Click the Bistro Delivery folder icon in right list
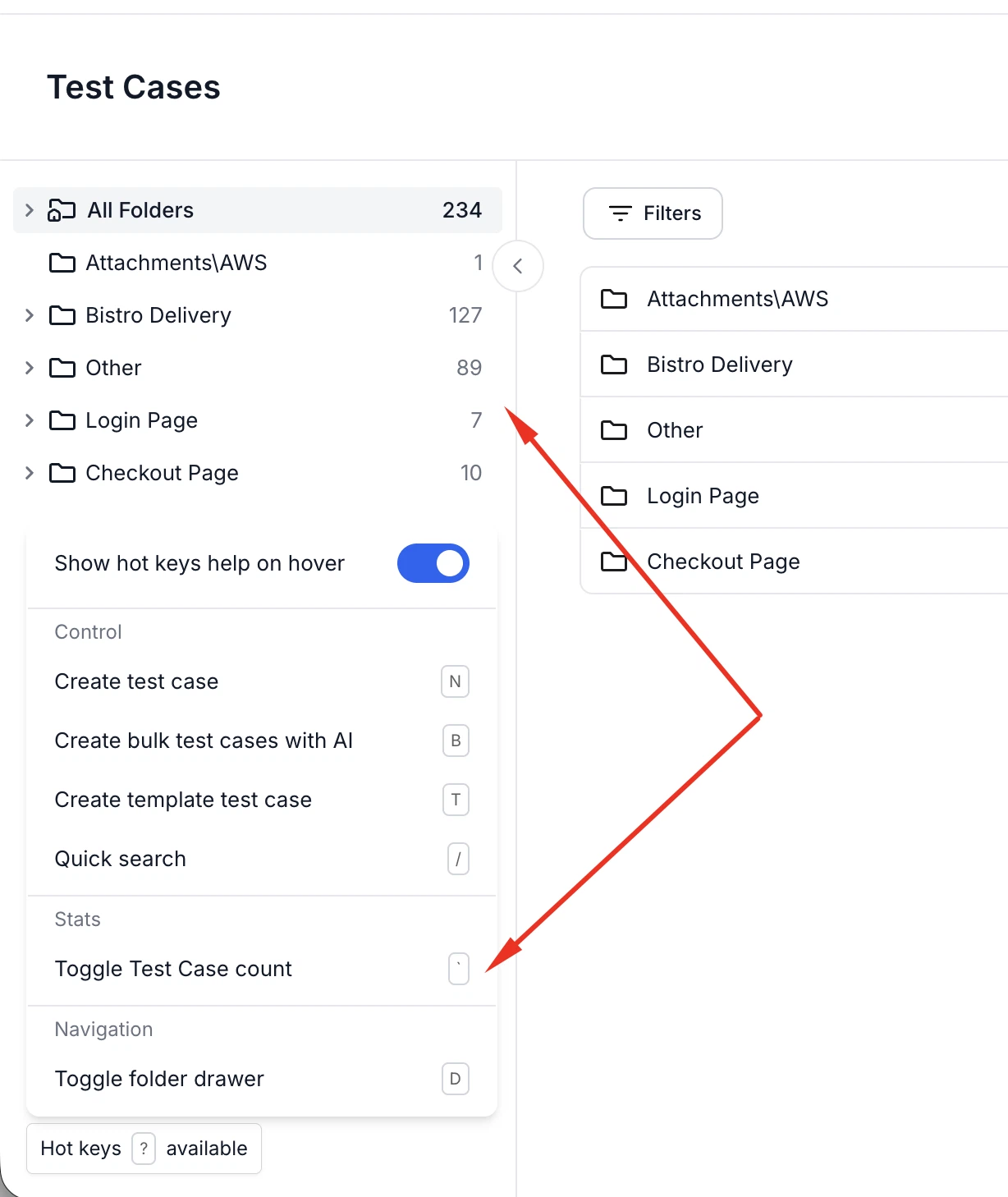This screenshot has width=1008, height=1197. pyautogui.click(x=614, y=365)
